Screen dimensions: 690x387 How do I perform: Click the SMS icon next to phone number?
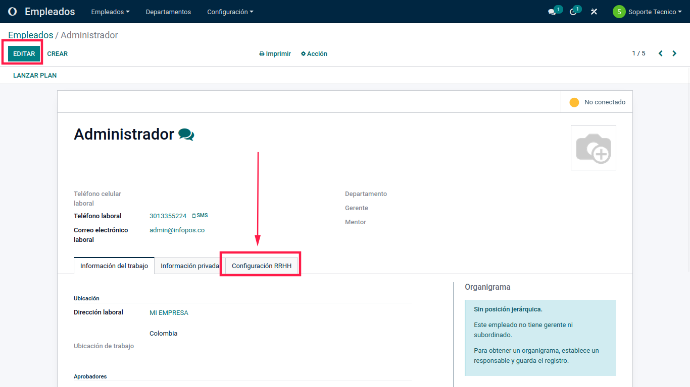click(x=200, y=215)
